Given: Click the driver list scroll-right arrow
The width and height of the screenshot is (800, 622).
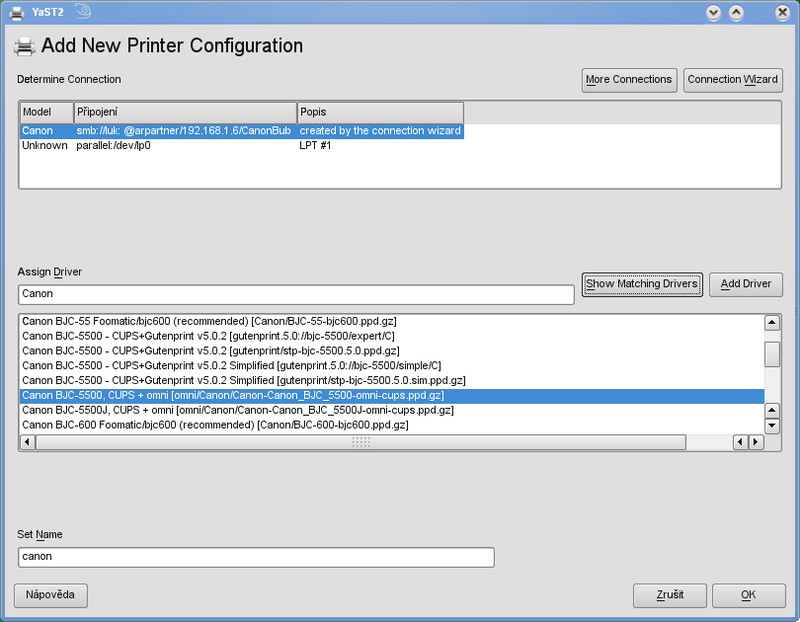Looking at the screenshot, I should pyautogui.click(x=756, y=442).
